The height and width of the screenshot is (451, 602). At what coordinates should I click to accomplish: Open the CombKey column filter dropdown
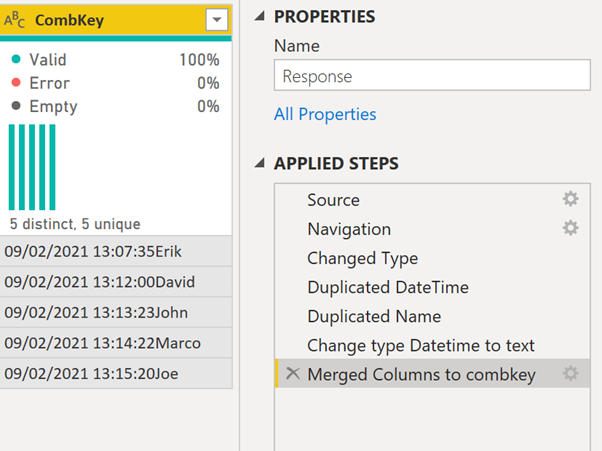click(215, 20)
